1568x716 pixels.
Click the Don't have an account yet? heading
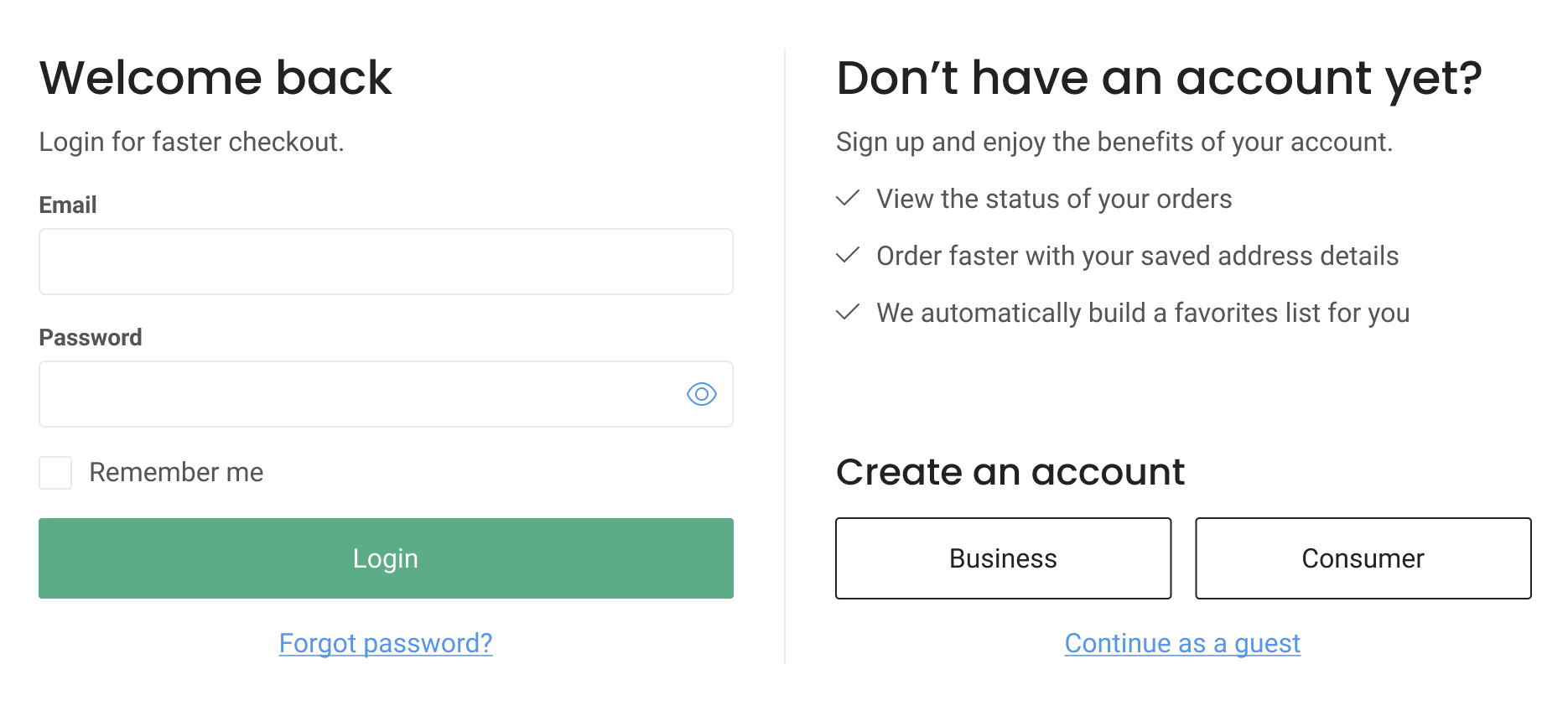pos(1159,78)
